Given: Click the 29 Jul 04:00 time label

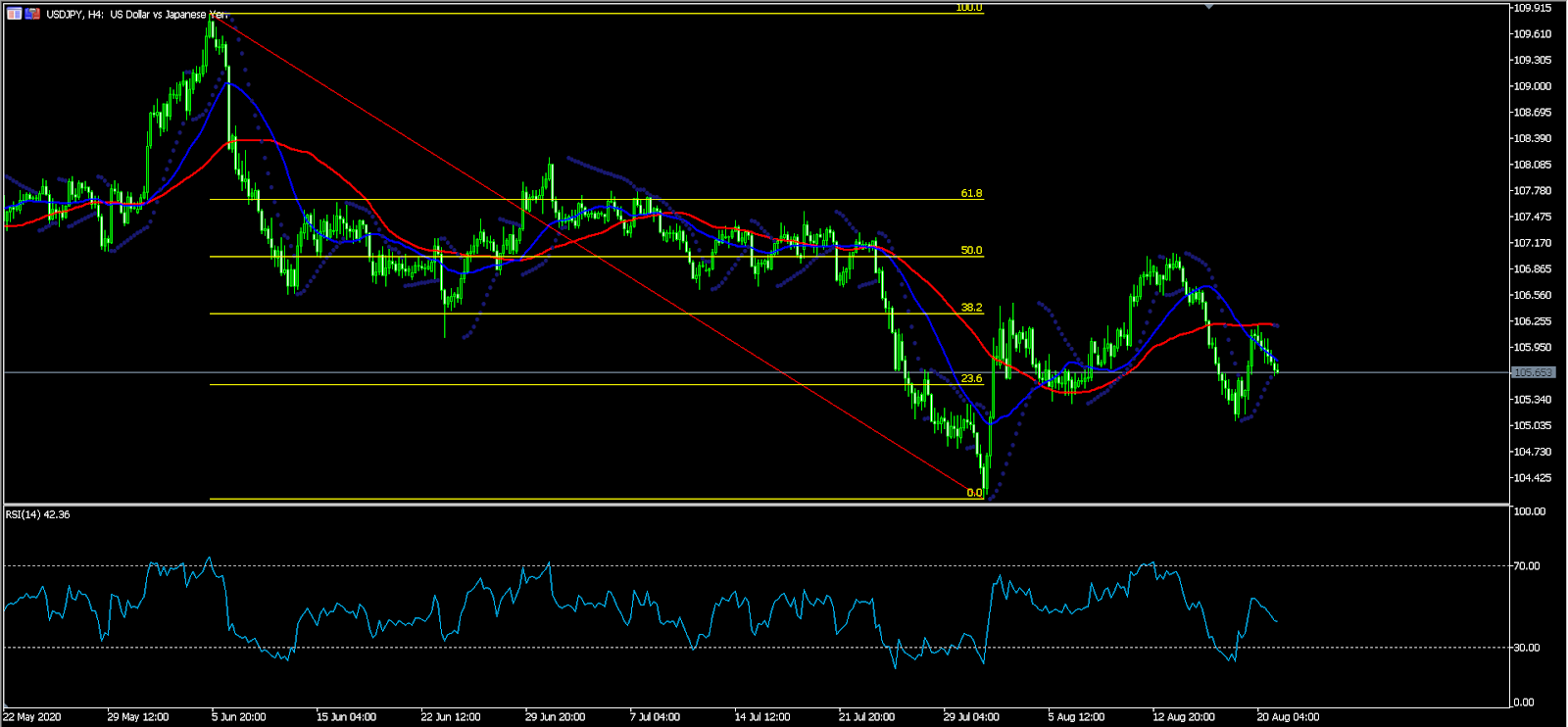Looking at the screenshot, I should pos(971,717).
